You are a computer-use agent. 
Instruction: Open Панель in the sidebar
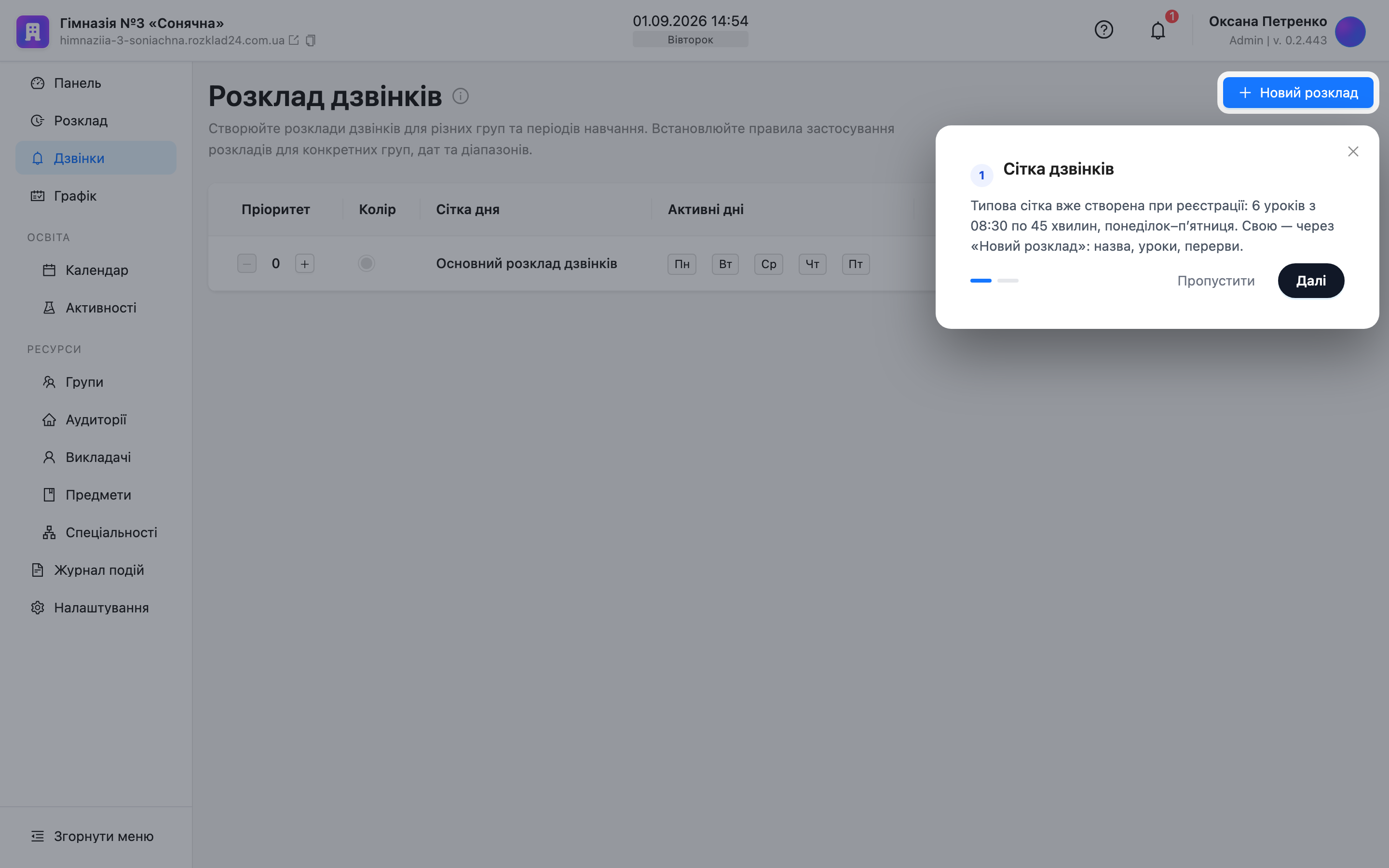[96, 83]
